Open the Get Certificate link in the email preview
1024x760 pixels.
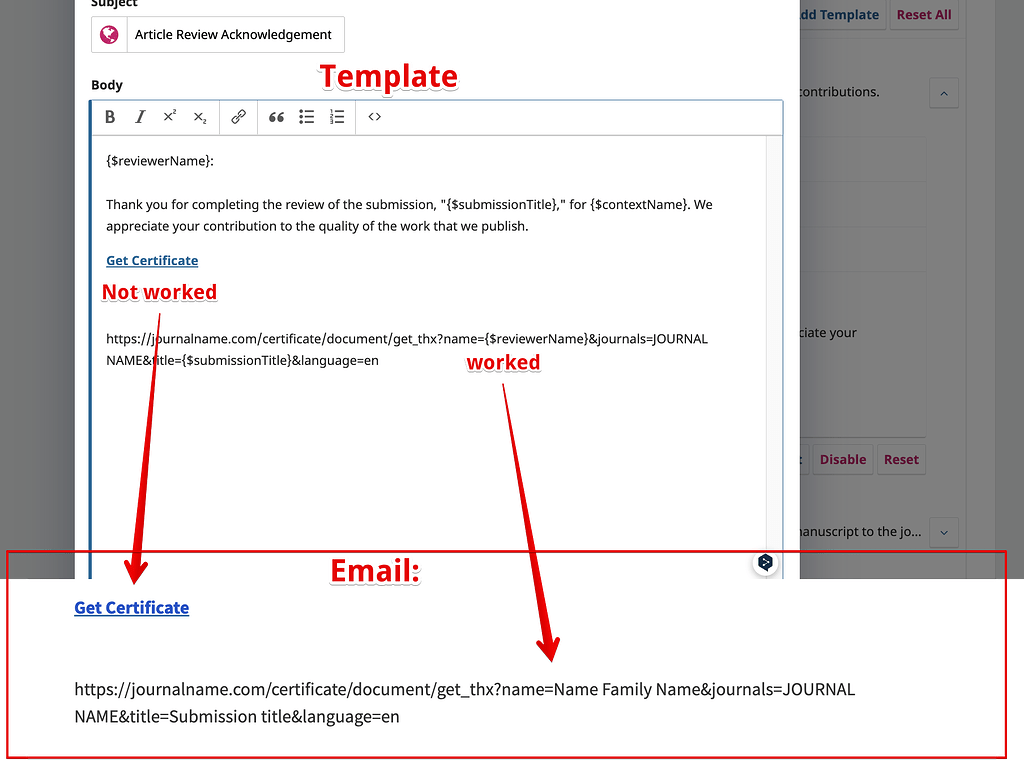point(131,607)
